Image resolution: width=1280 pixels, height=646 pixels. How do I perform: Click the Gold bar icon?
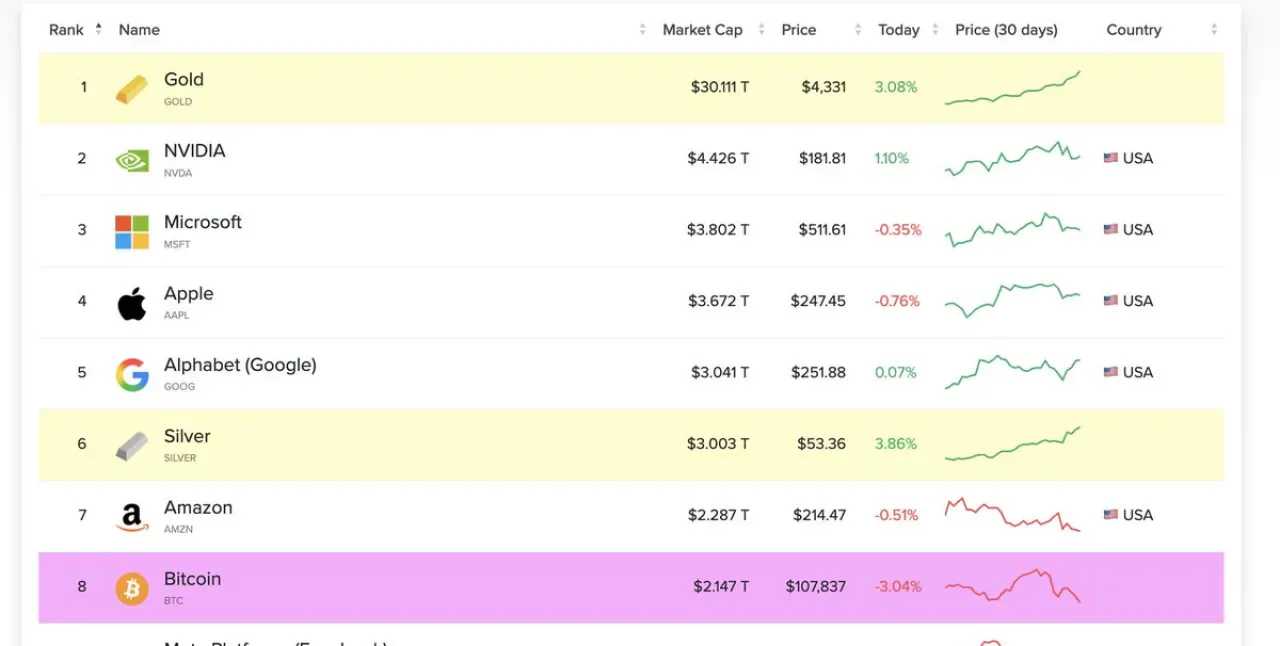[x=132, y=89]
